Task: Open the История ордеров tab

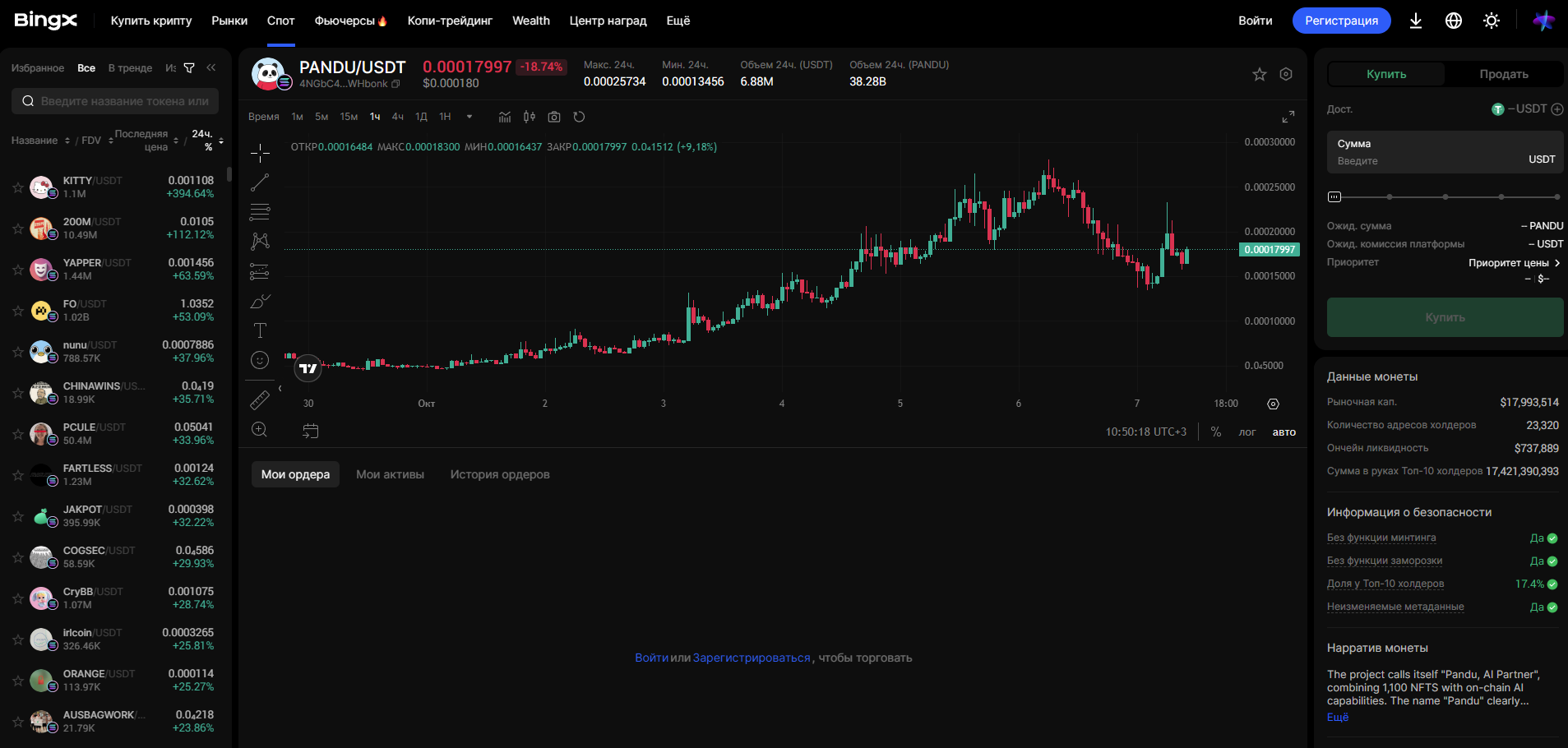Action: point(499,474)
